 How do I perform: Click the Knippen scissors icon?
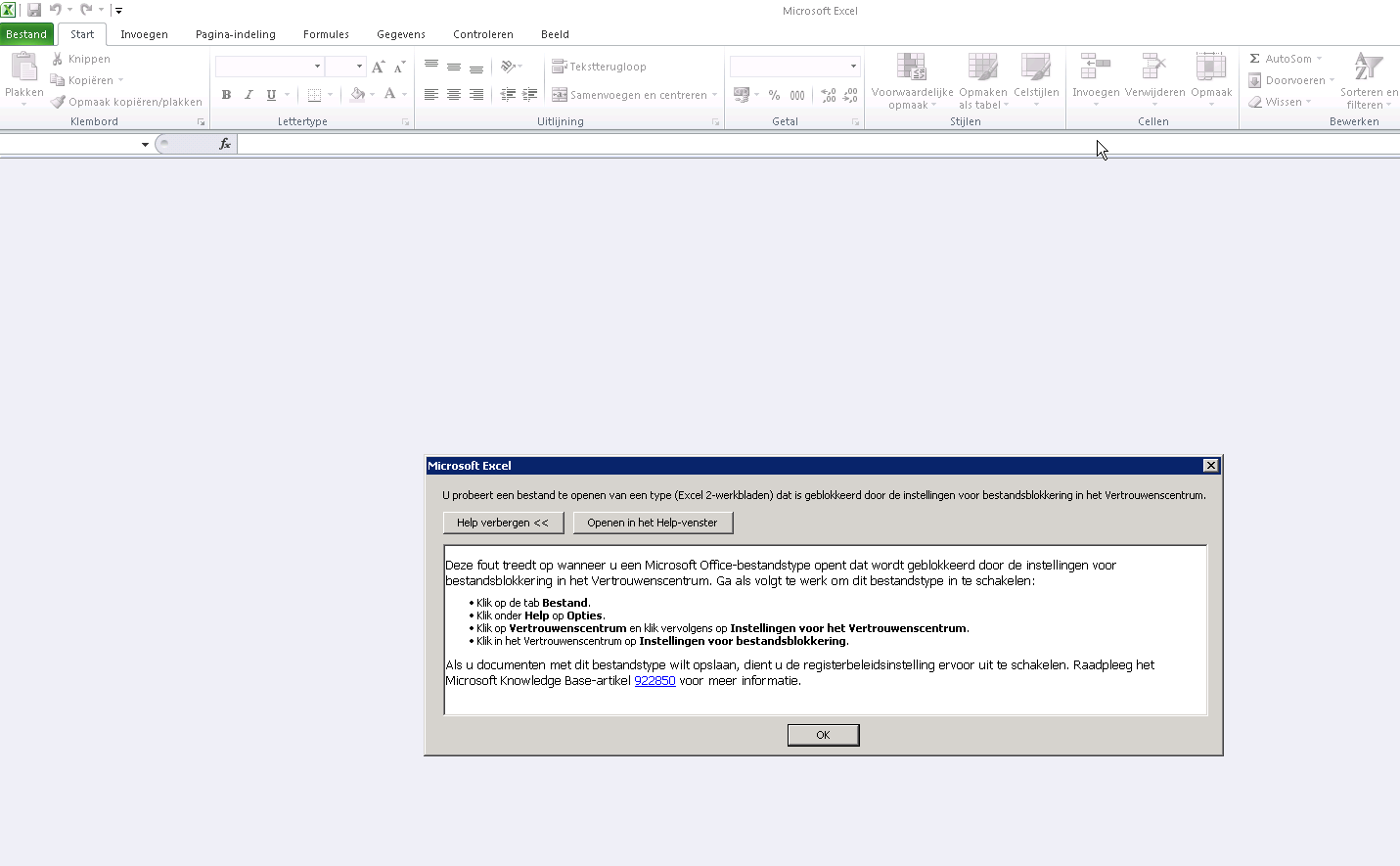(x=58, y=59)
